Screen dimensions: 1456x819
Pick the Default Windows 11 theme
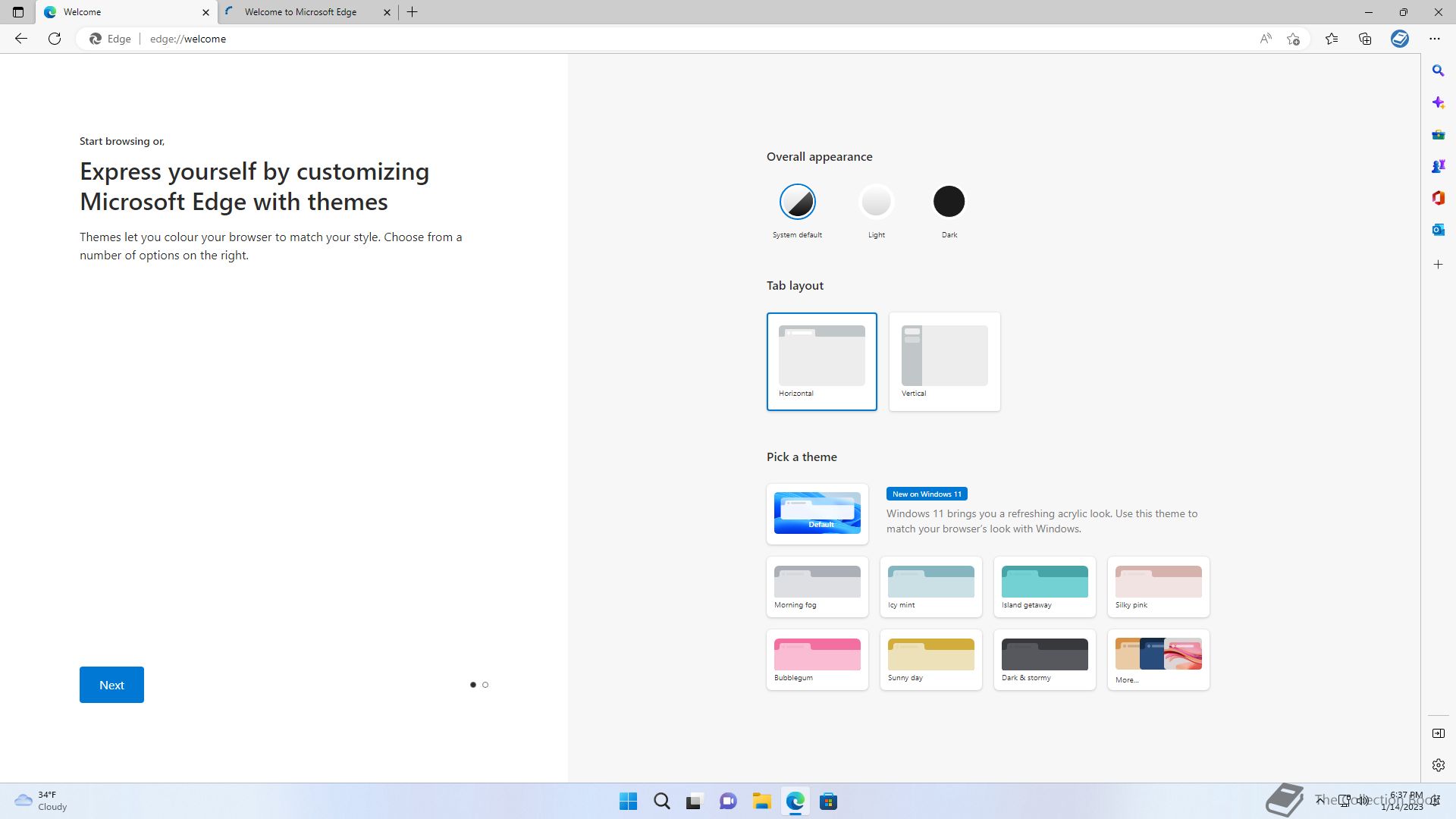click(817, 513)
